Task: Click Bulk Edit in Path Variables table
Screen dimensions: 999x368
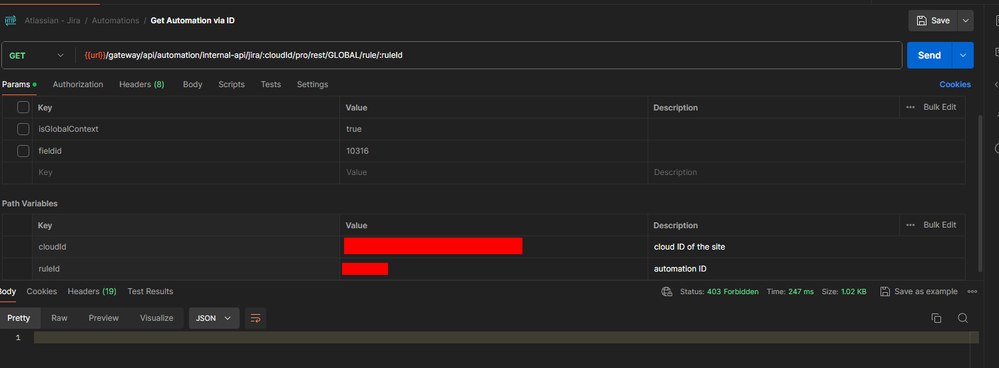Action: (940, 225)
